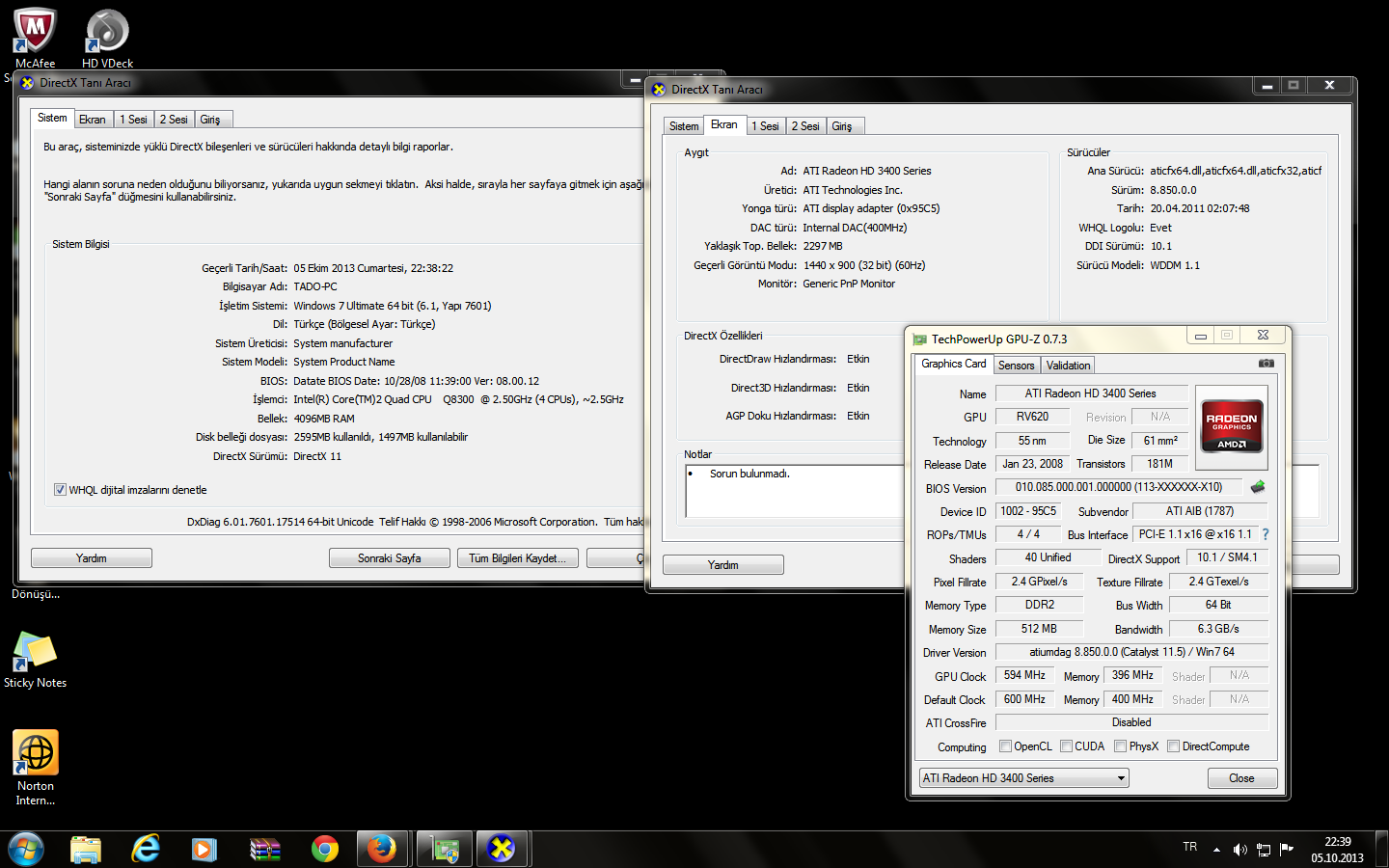Screen dimensions: 1389x868
Task: Click the Memory Size 512 MB value
Action: 1039,629
